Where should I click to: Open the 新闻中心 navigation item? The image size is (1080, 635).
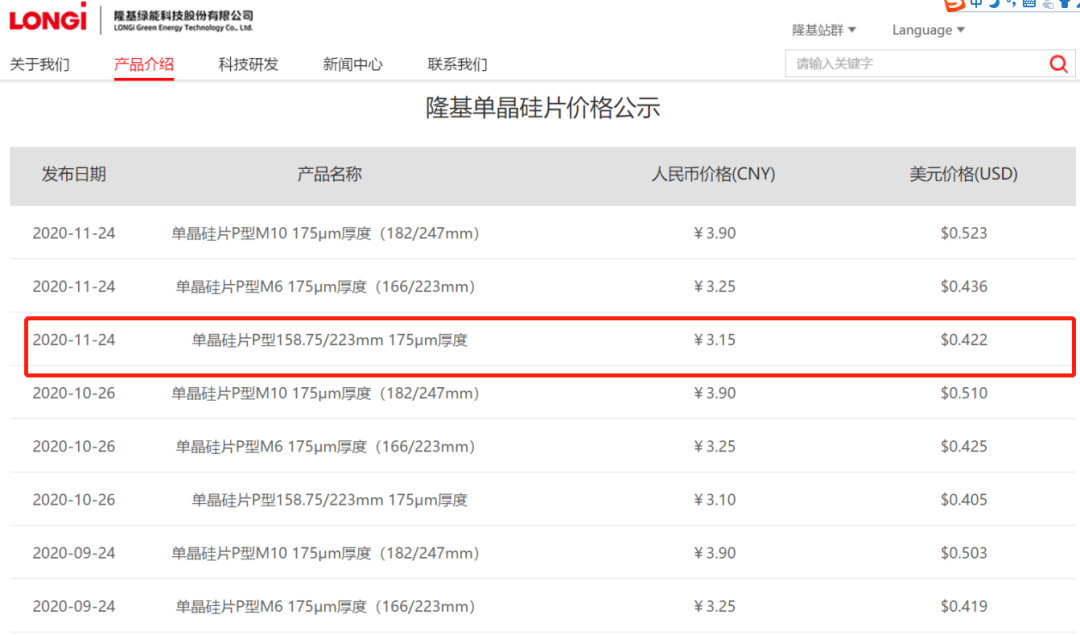(x=353, y=65)
